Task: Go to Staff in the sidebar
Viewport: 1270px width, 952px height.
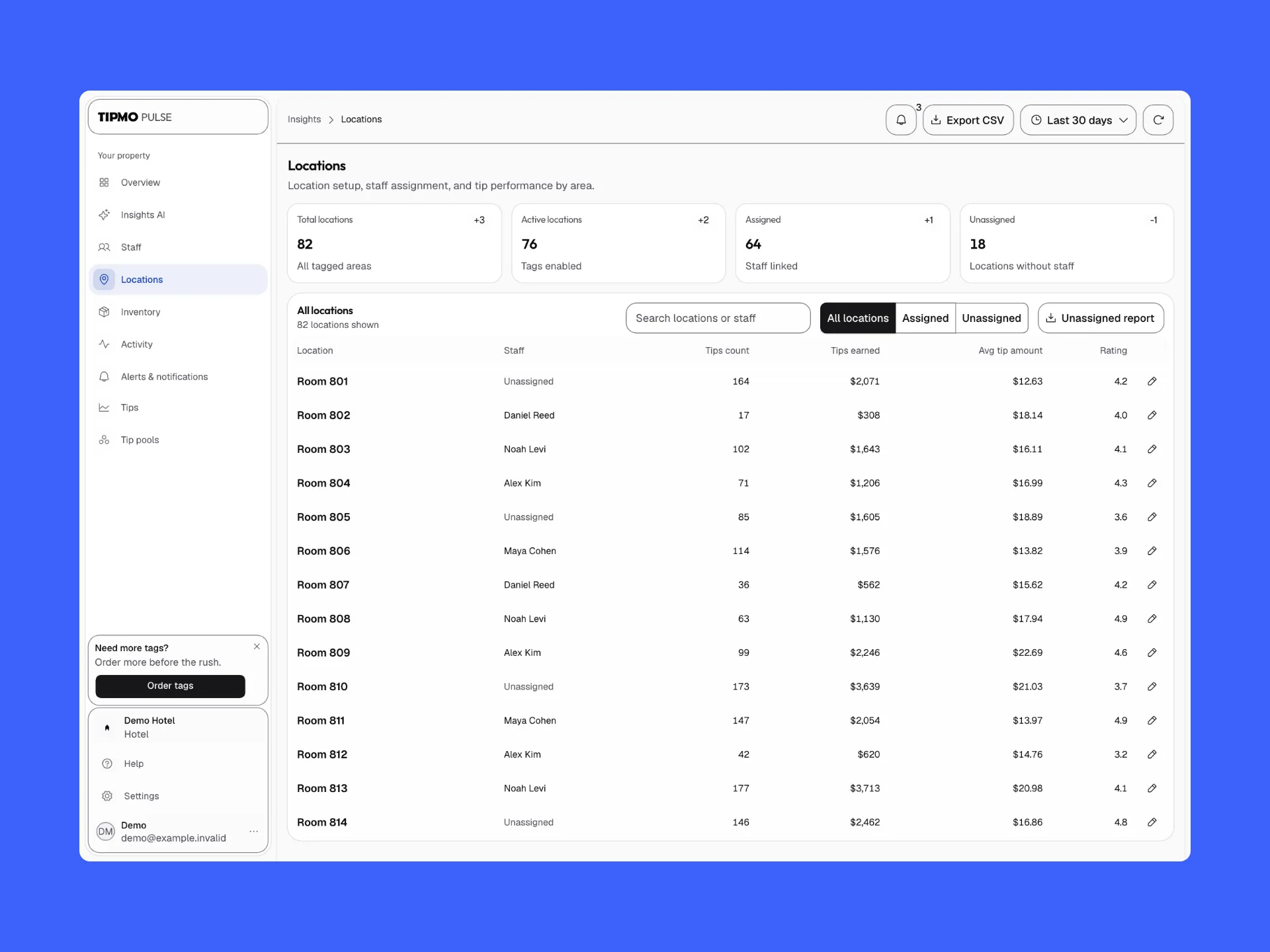Action: (x=178, y=247)
